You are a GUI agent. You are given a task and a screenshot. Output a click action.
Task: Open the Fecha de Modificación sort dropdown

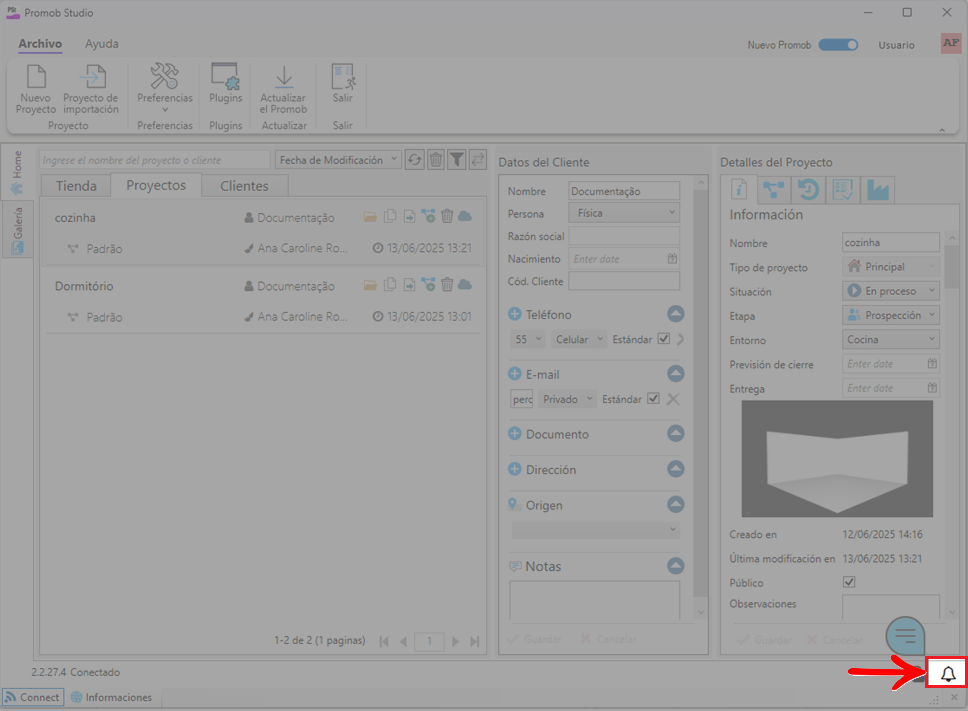coord(338,160)
